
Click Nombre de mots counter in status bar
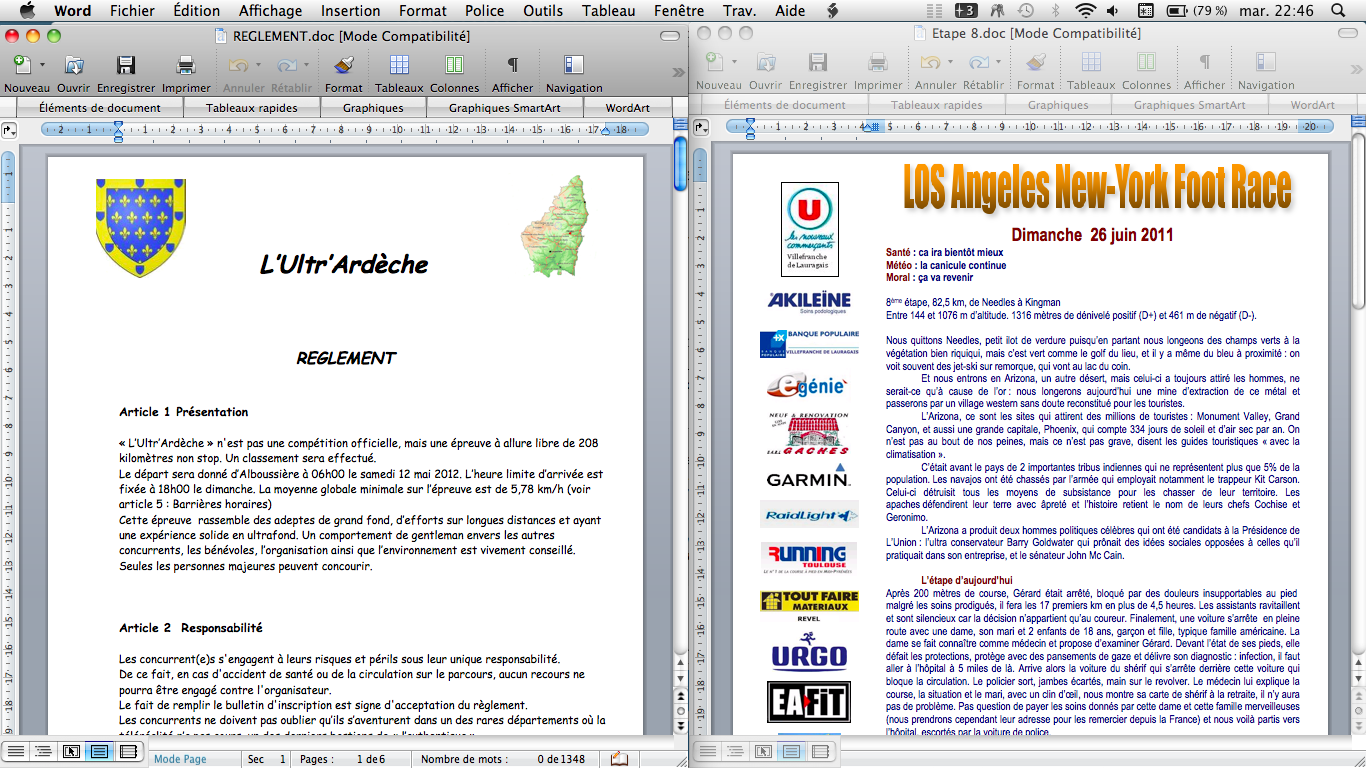pos(504,759)
